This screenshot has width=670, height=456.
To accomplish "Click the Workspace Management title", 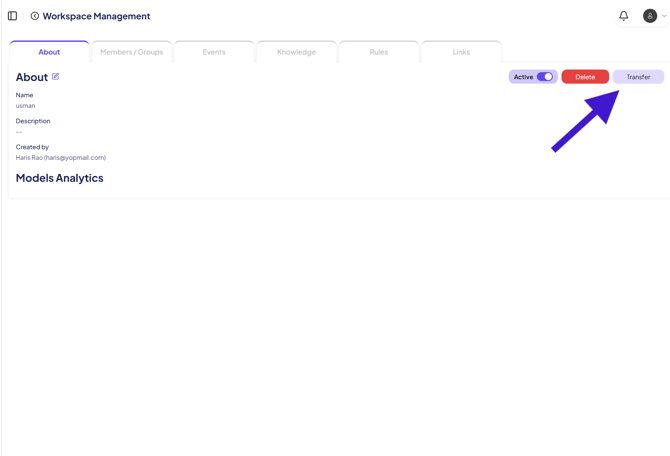I will coord(96,16).
